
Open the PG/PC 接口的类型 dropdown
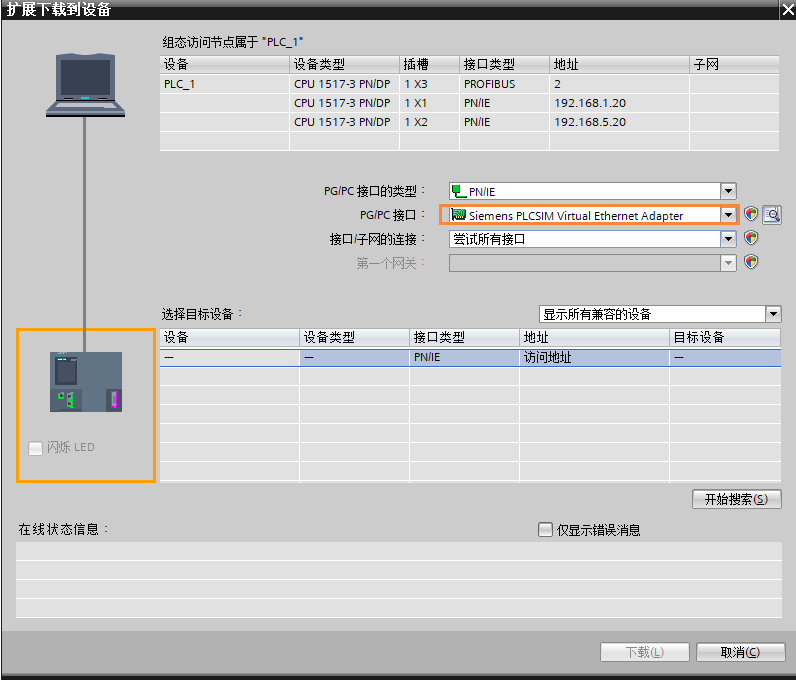point(728,191)
